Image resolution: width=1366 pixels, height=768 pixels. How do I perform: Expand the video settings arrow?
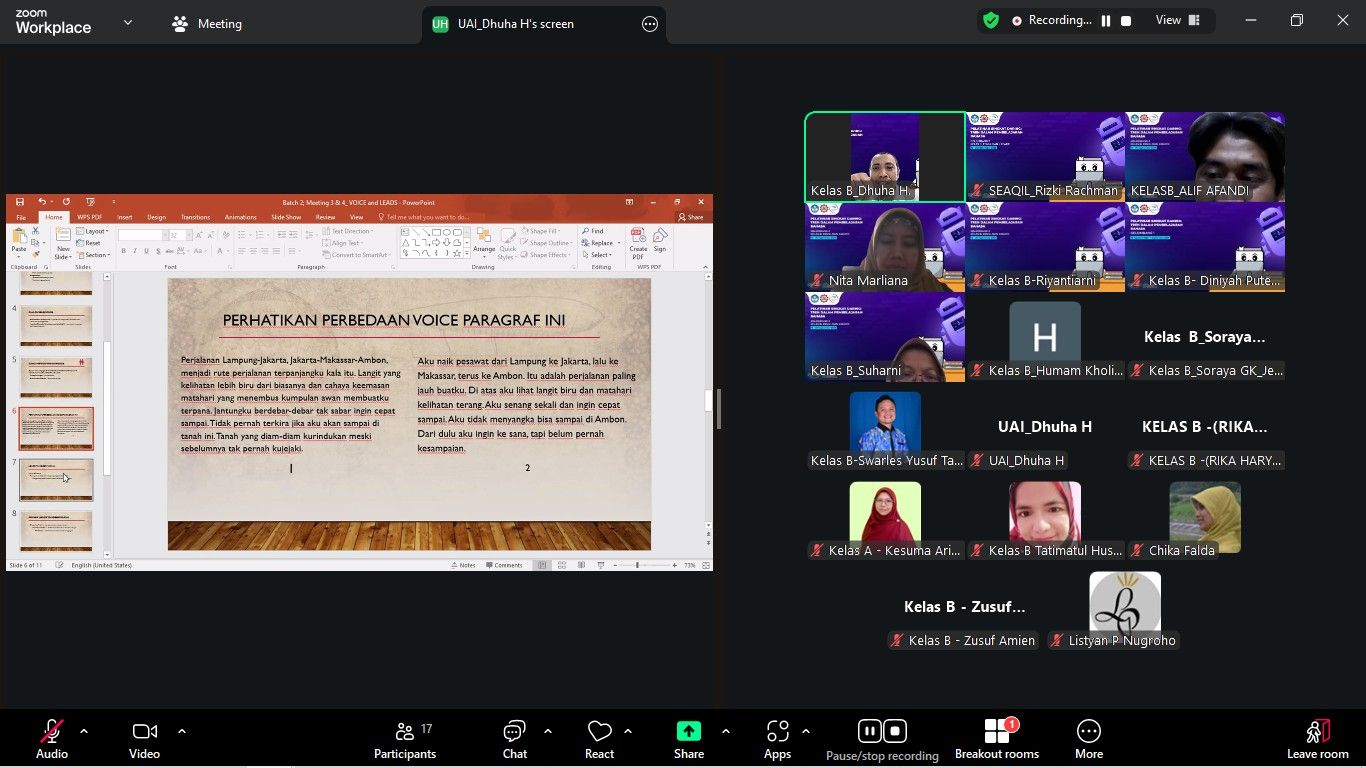tap(182, 731)
